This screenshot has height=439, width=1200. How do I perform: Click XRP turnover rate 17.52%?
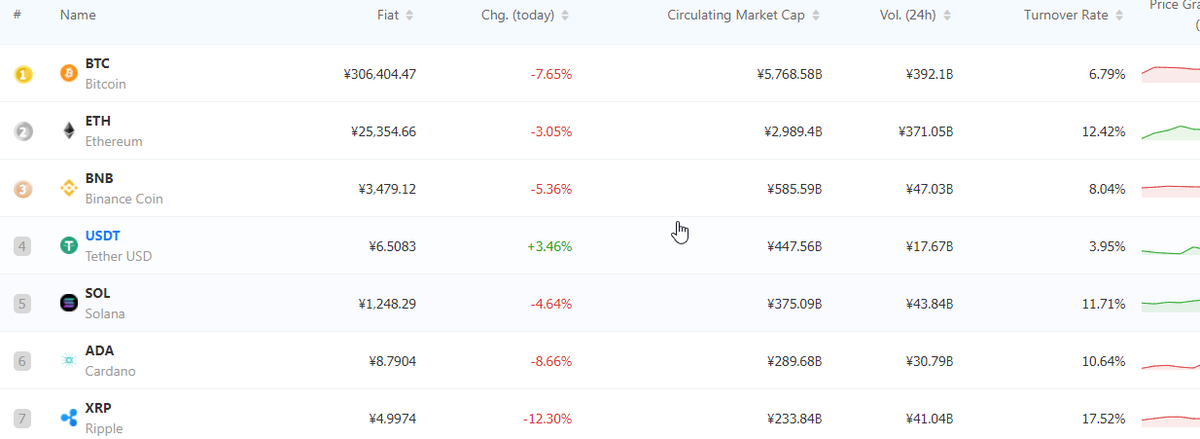(x=1103, y=419)
